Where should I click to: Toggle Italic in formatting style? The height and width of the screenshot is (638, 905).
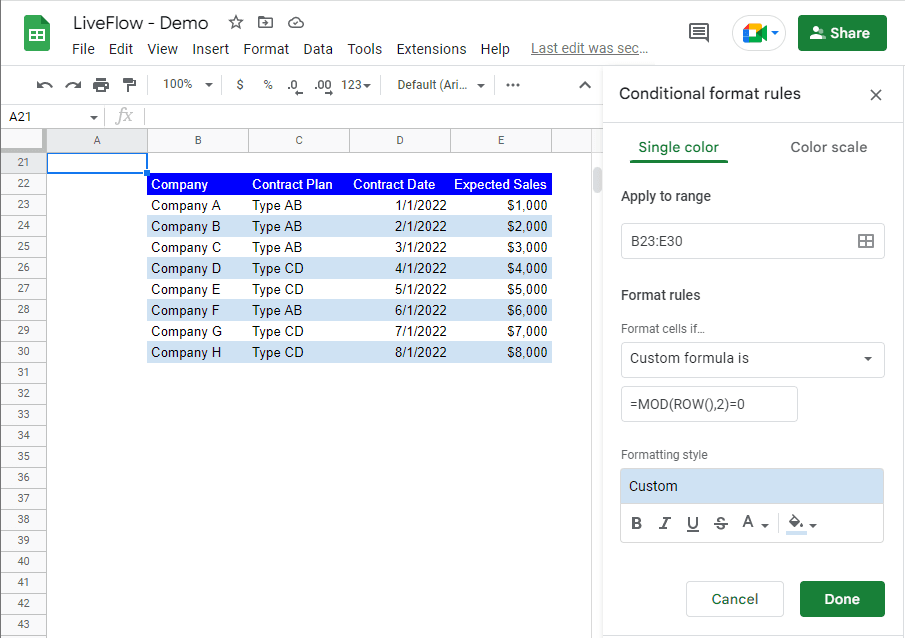pyautogui.click(x=665, y=523)
